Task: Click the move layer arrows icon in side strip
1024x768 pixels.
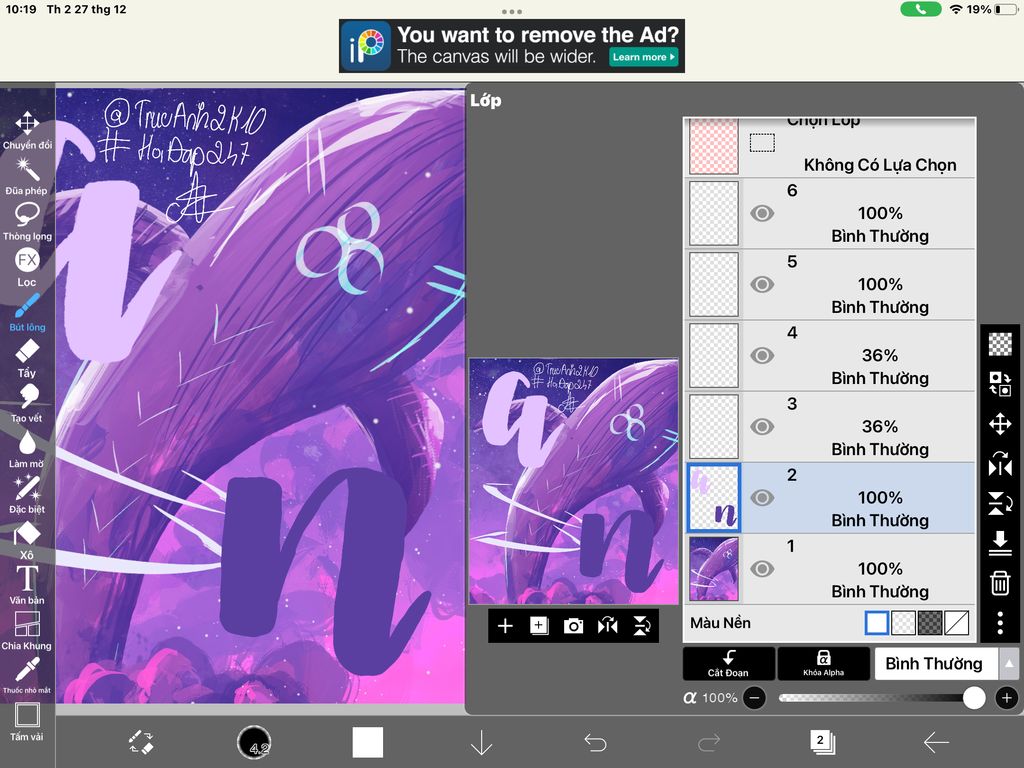Action: click(1000, 424)
